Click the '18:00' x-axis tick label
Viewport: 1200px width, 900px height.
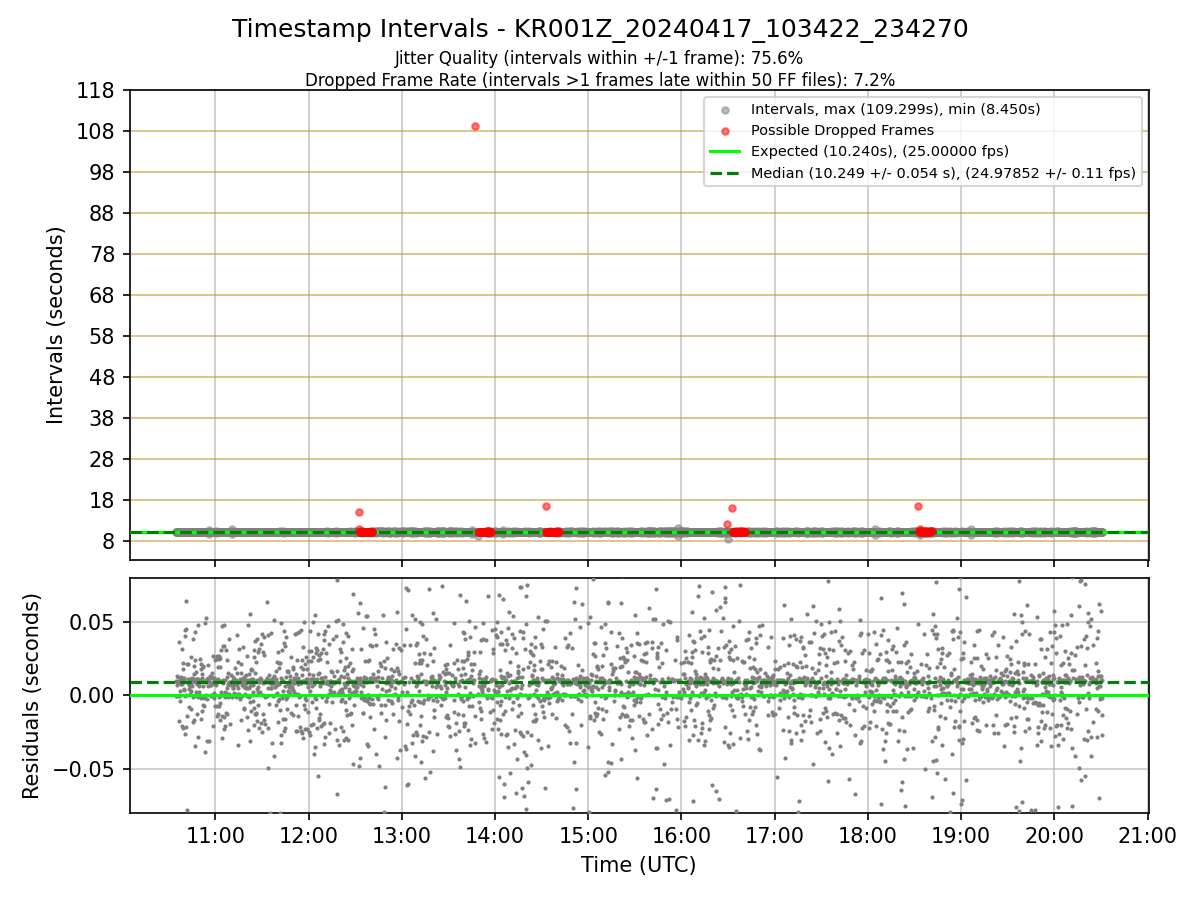pos(868,836)
